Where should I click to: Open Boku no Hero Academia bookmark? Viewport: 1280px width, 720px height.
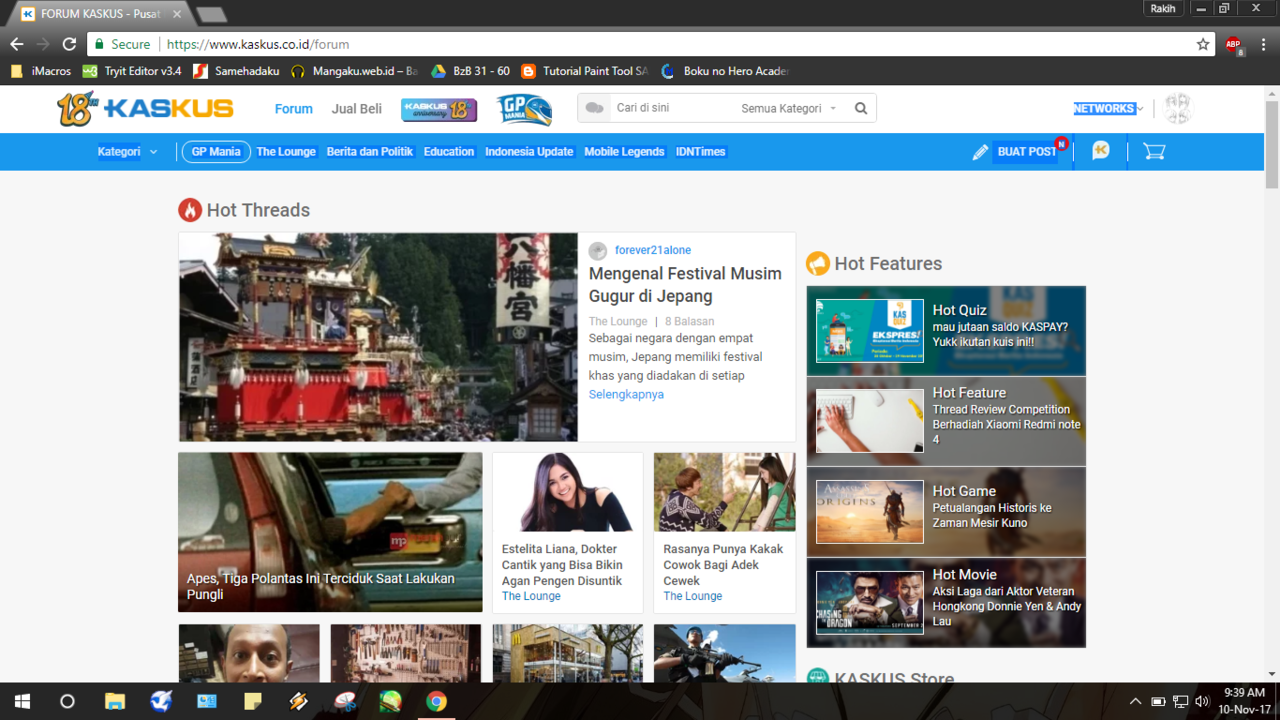725,71
